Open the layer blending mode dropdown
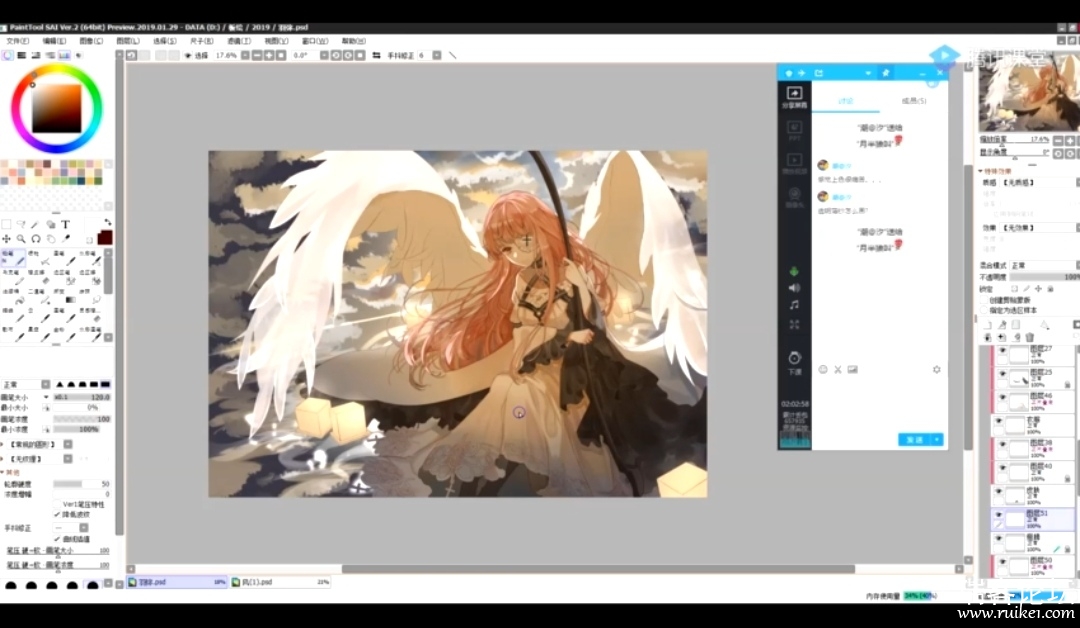Image resolution: width=1080 pixels, height=628 pixels. point(1044,265)
